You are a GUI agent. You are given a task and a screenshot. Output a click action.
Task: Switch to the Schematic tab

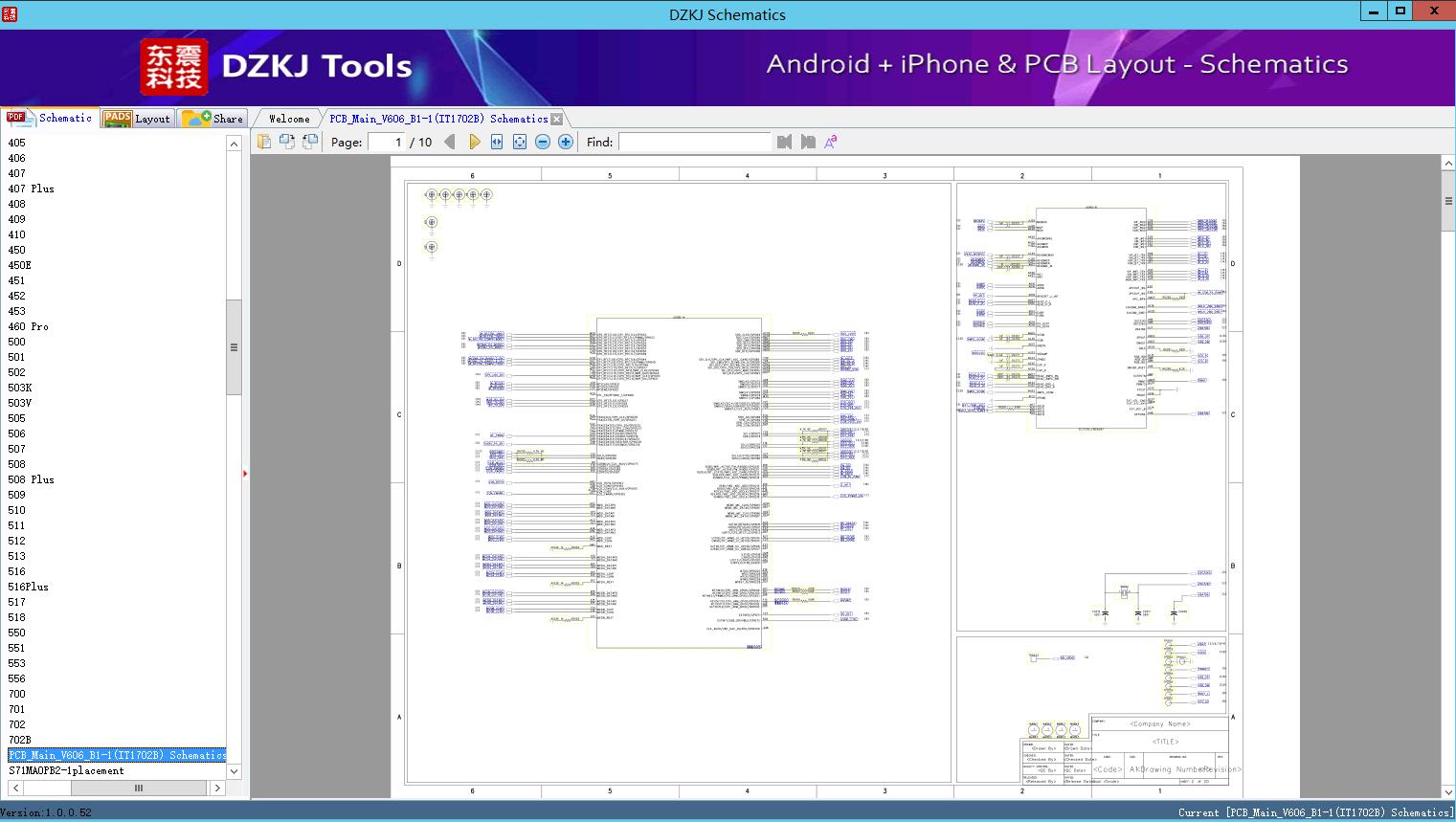pyautogui.click(x=50, y=118)
